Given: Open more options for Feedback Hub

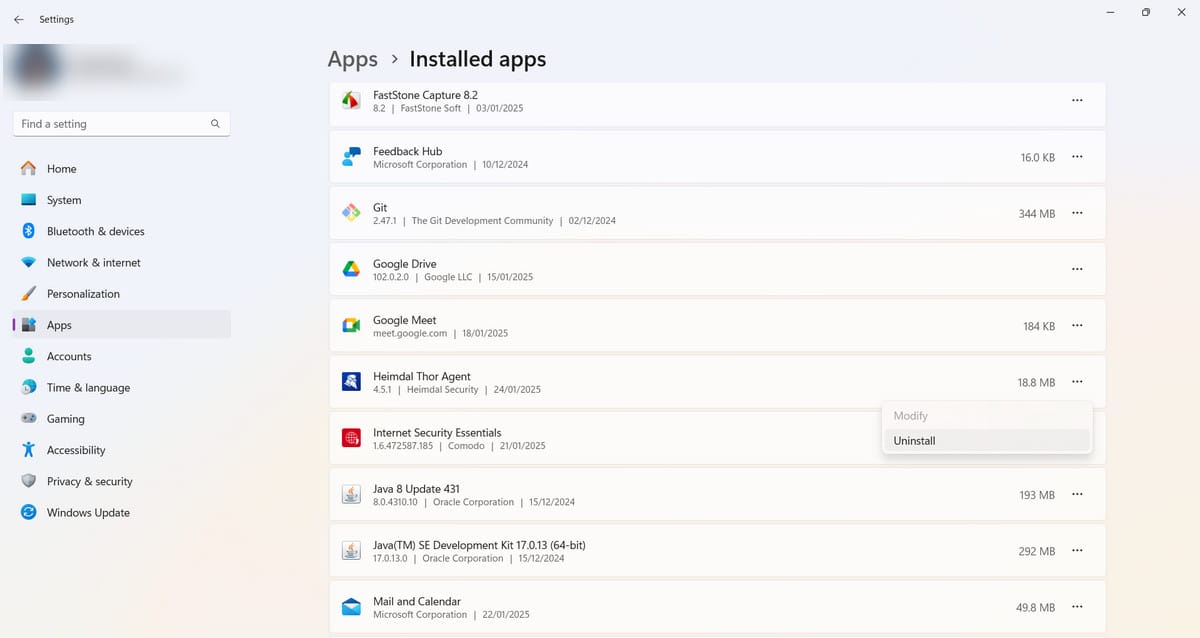Looking at the screenshot, I should (1077, 157).
